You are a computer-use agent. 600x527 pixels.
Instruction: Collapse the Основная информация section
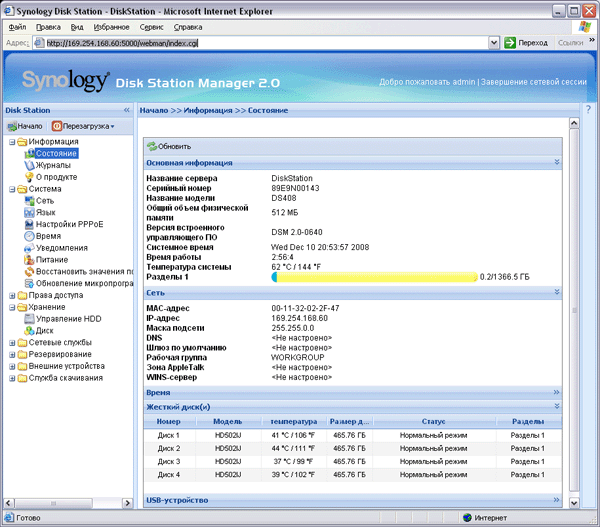(x=557, y=162)
